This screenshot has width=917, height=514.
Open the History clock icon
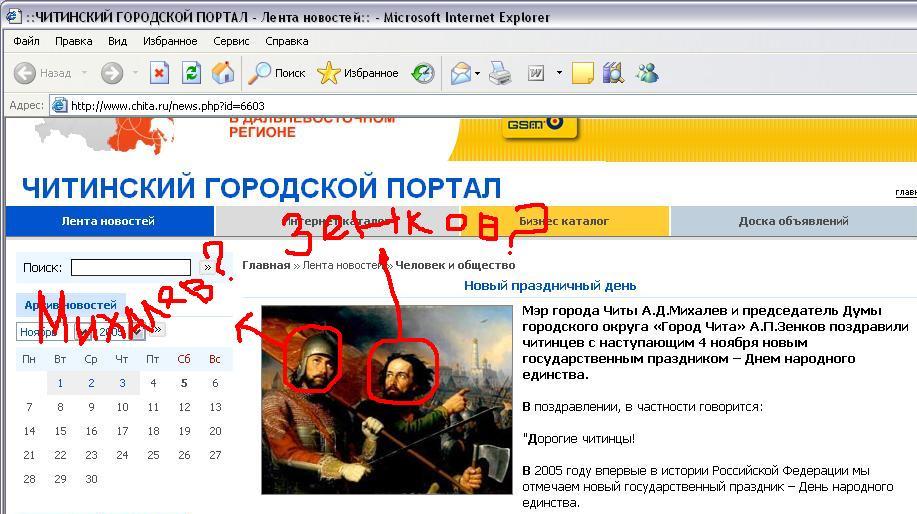(423, 73)
